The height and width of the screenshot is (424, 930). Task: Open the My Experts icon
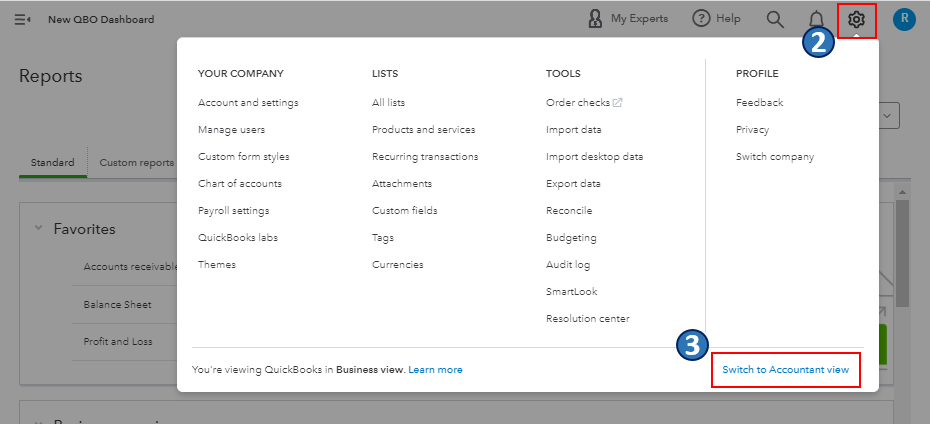pos(595,19)
